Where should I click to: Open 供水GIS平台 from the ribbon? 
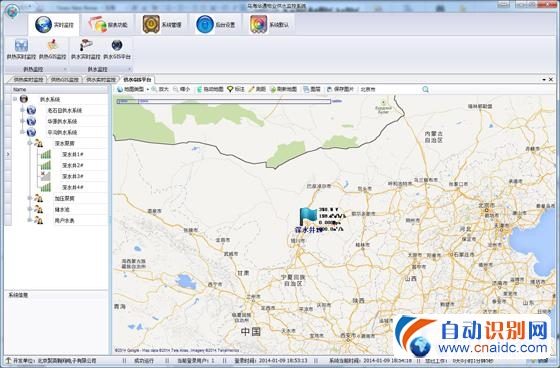(117, 50)
